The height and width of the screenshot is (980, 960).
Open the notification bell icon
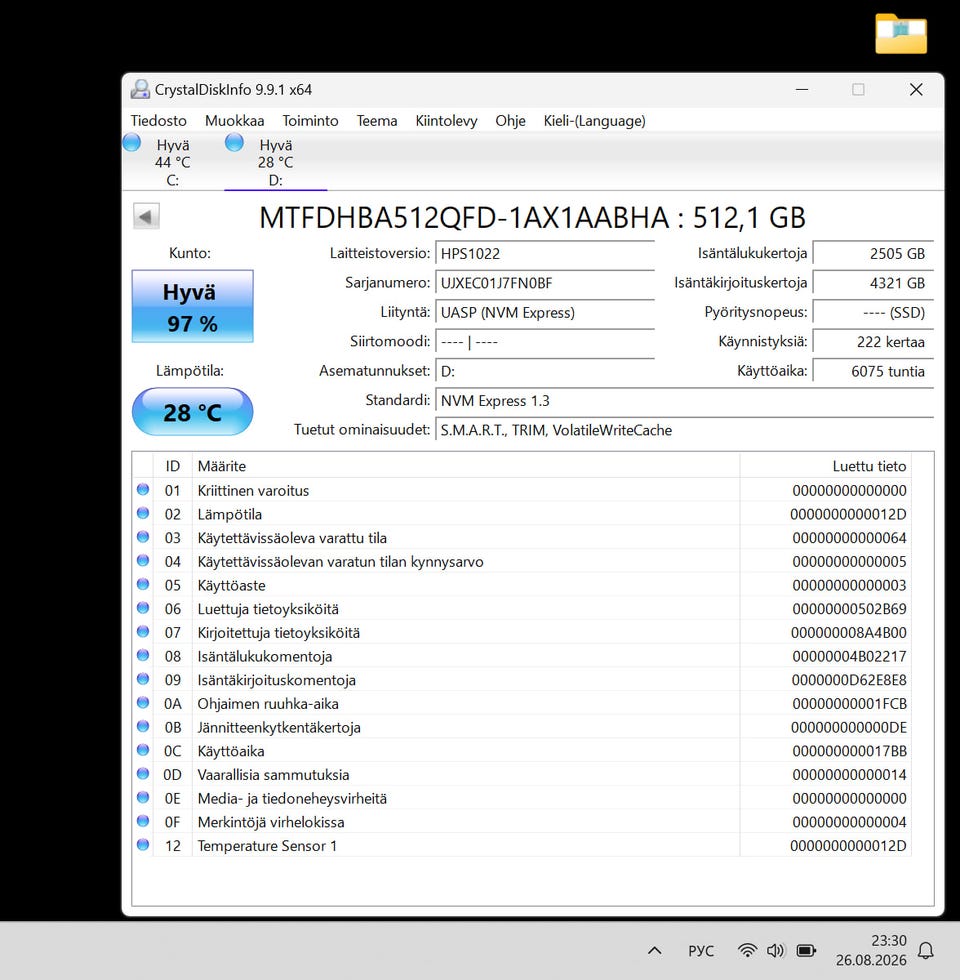coord(926,951)
